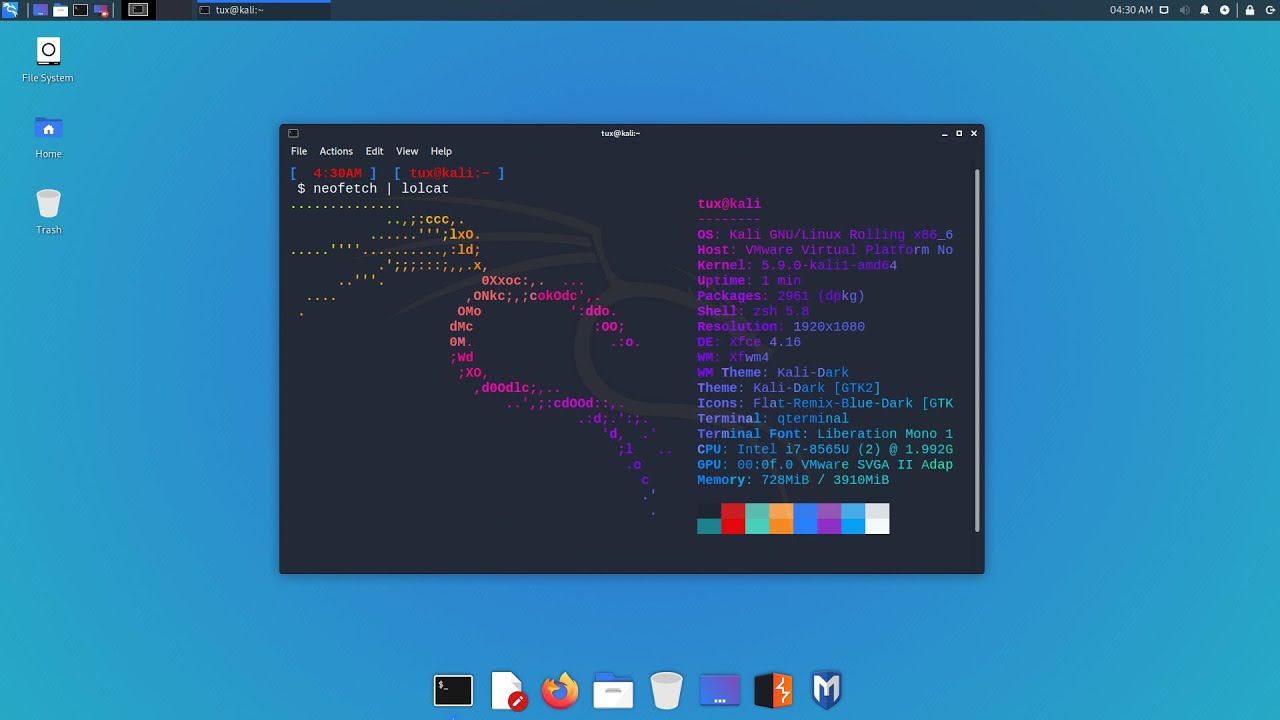This screenshot has width=1280, height=720.
Task: Click the 'tux@kali' neofetch header text
Action: coord(729,204)
